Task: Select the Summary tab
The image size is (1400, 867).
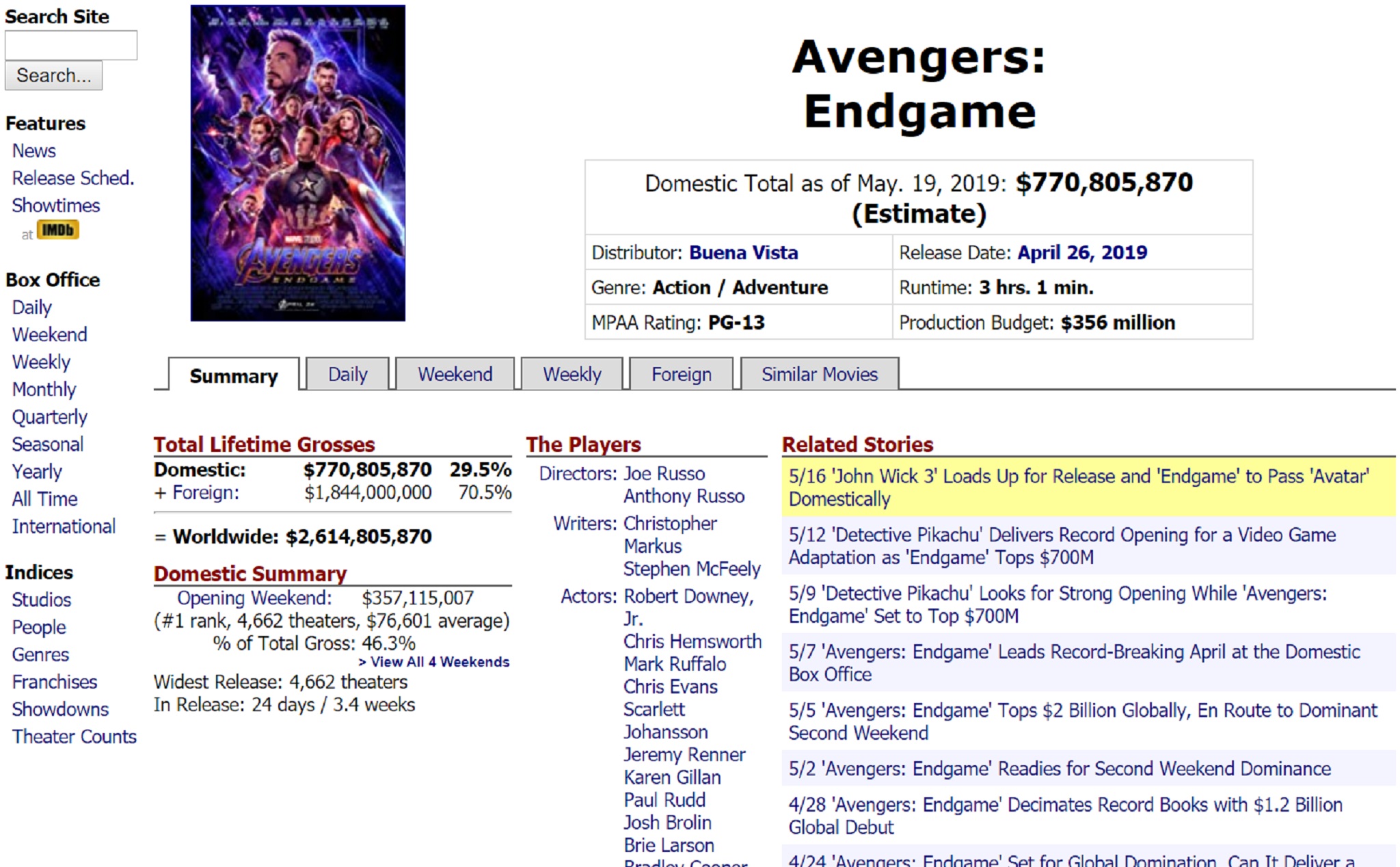Action: pyautogui.click(x=234, y=375)
